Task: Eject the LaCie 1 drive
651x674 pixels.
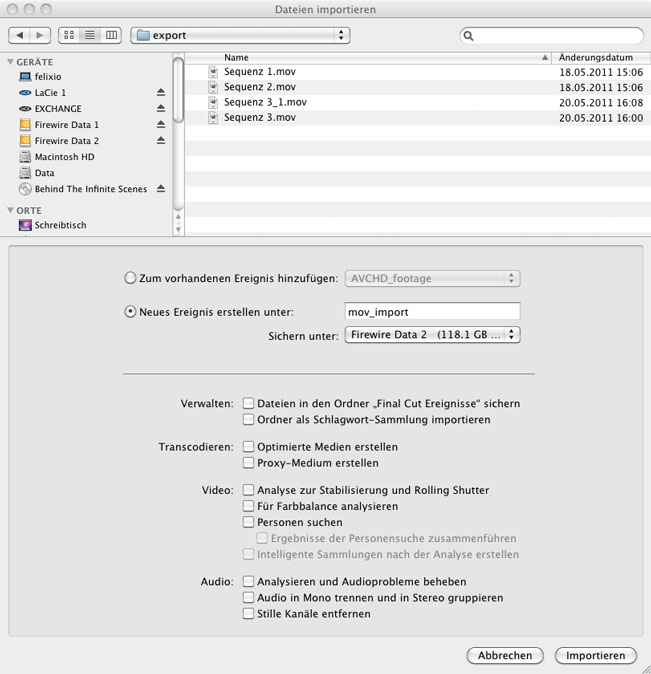Action: [161, 92]
